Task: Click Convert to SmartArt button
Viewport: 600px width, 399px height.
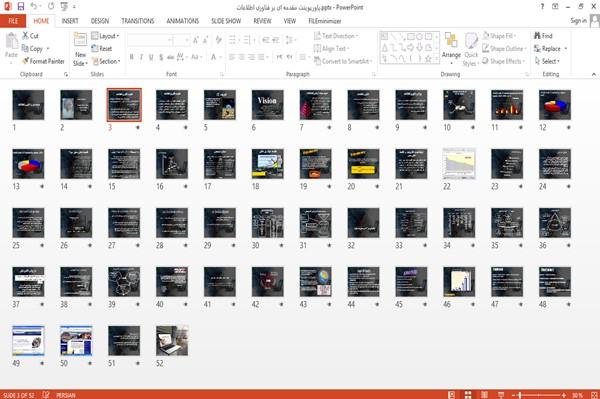Action: 343,61
